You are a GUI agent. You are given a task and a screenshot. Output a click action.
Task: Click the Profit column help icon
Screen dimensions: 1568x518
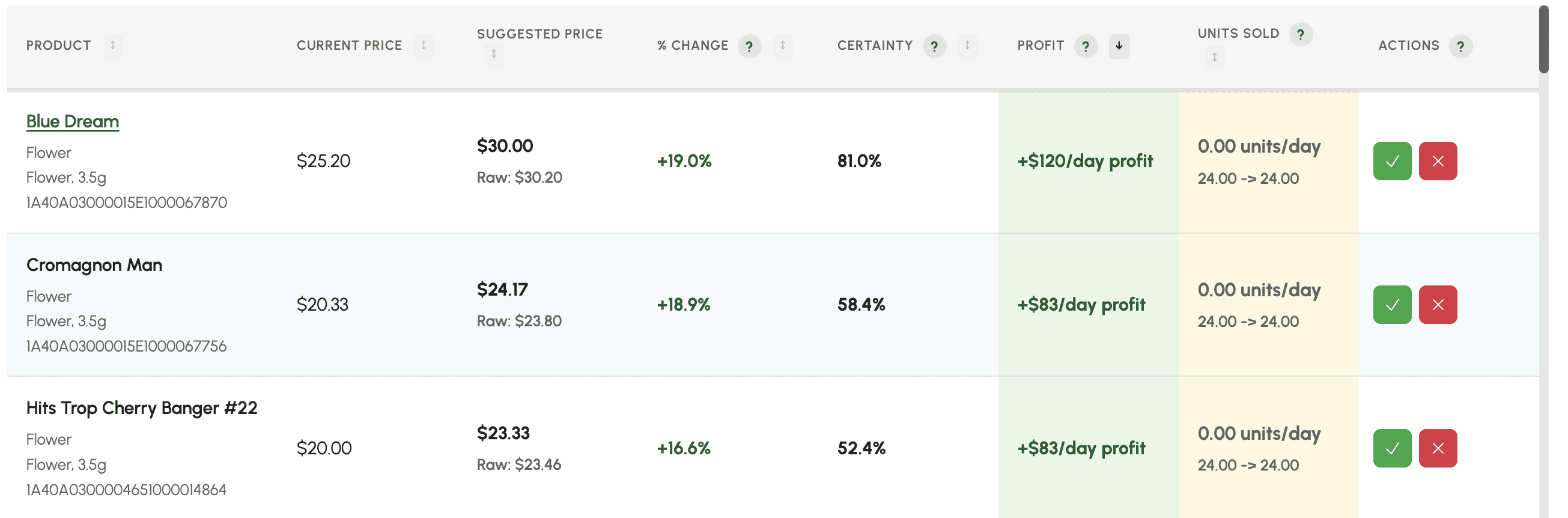1085,46
